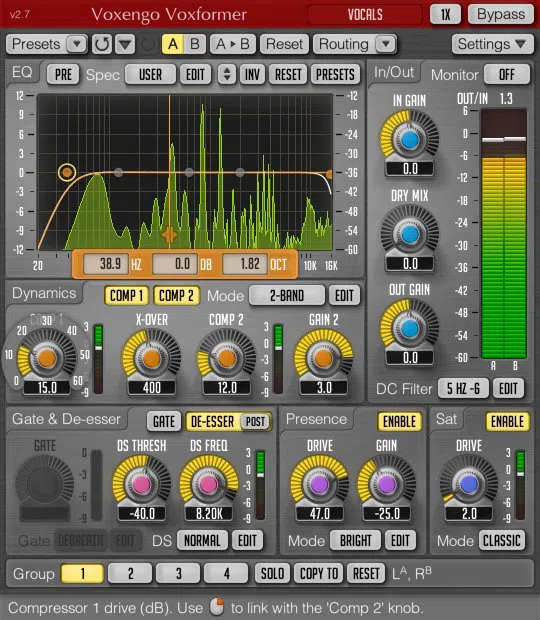Screen dimensions: 540x620
Task: Open the Routing dropdown arrow
Action: pos(386,44)
